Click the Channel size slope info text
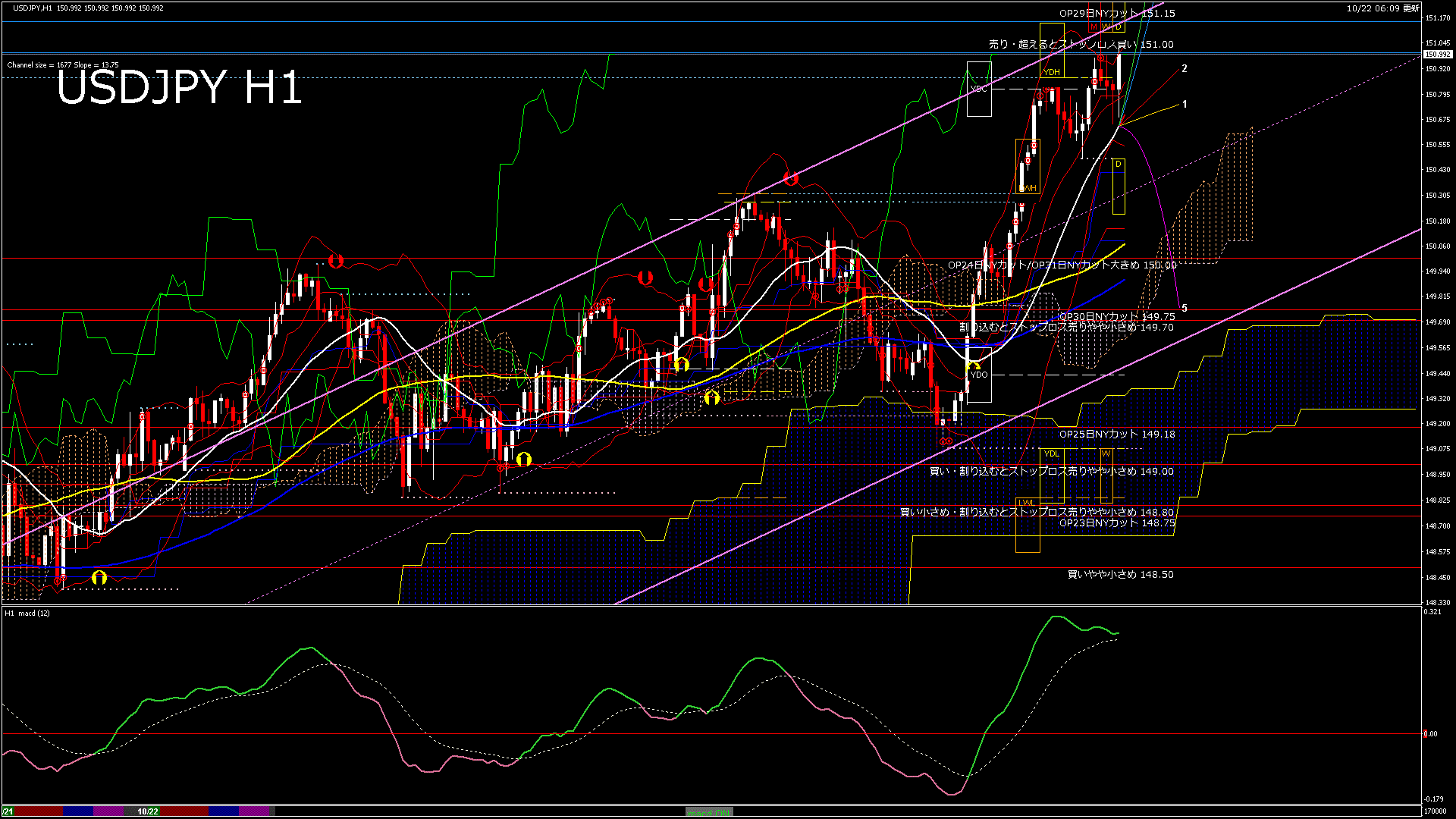The width and height of the screenshot is (1456, 819). (x=63, y=65)
